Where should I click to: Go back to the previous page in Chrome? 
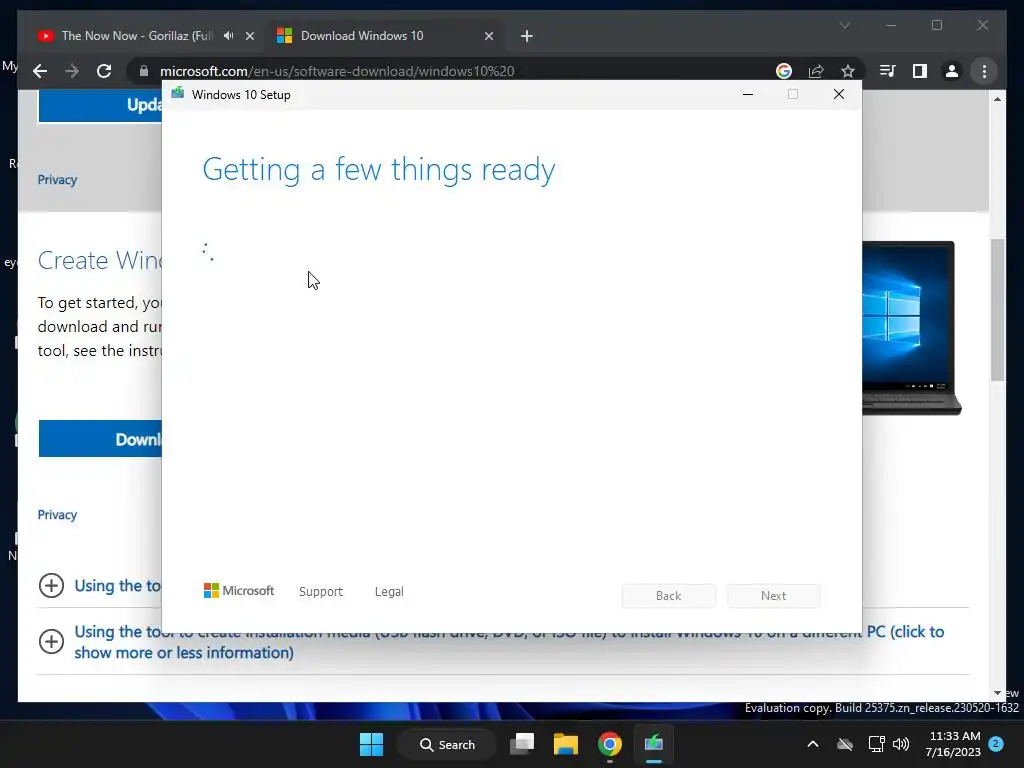click(40, 71)
